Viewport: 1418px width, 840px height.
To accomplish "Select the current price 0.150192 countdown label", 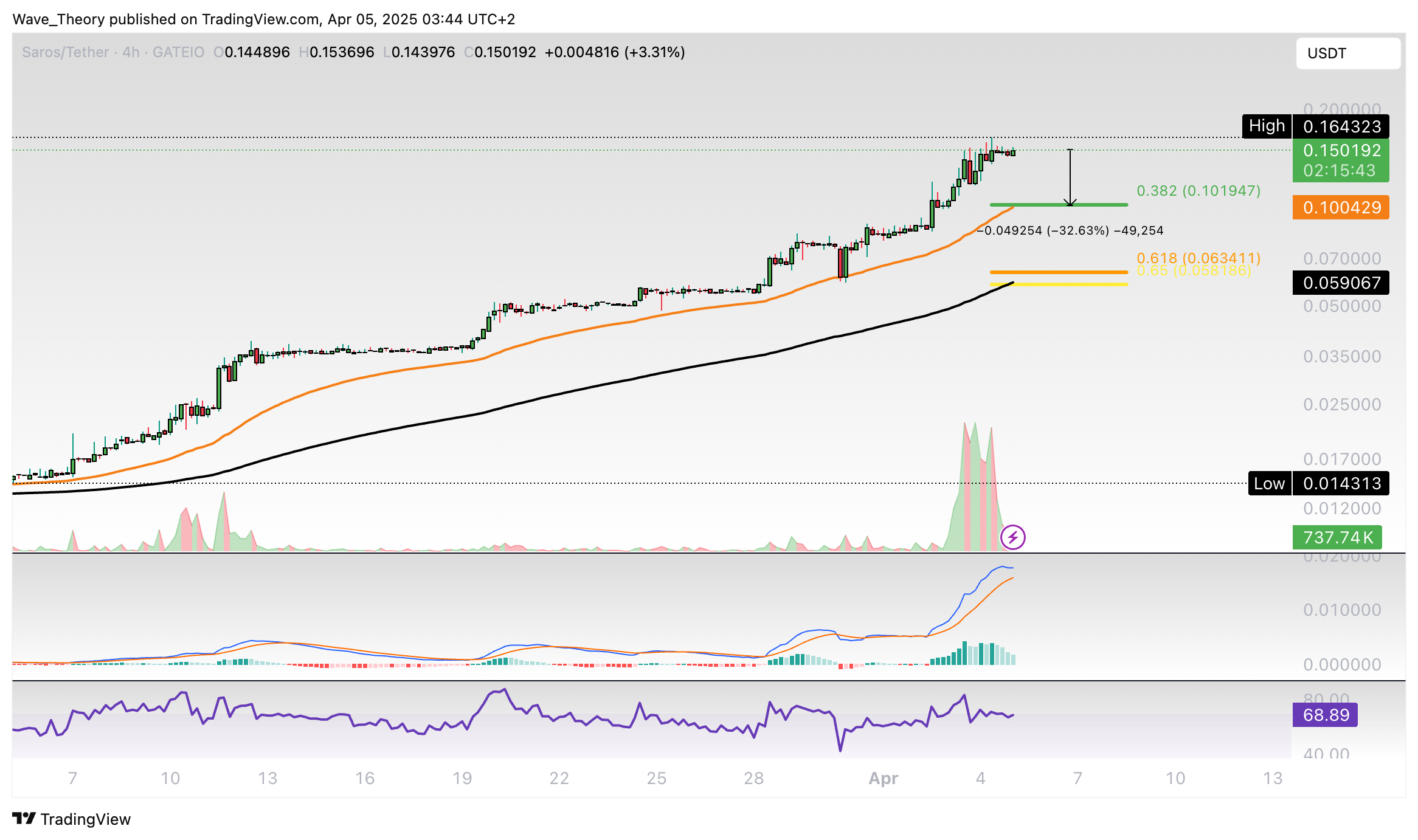I will click(x=1340, y=160).
